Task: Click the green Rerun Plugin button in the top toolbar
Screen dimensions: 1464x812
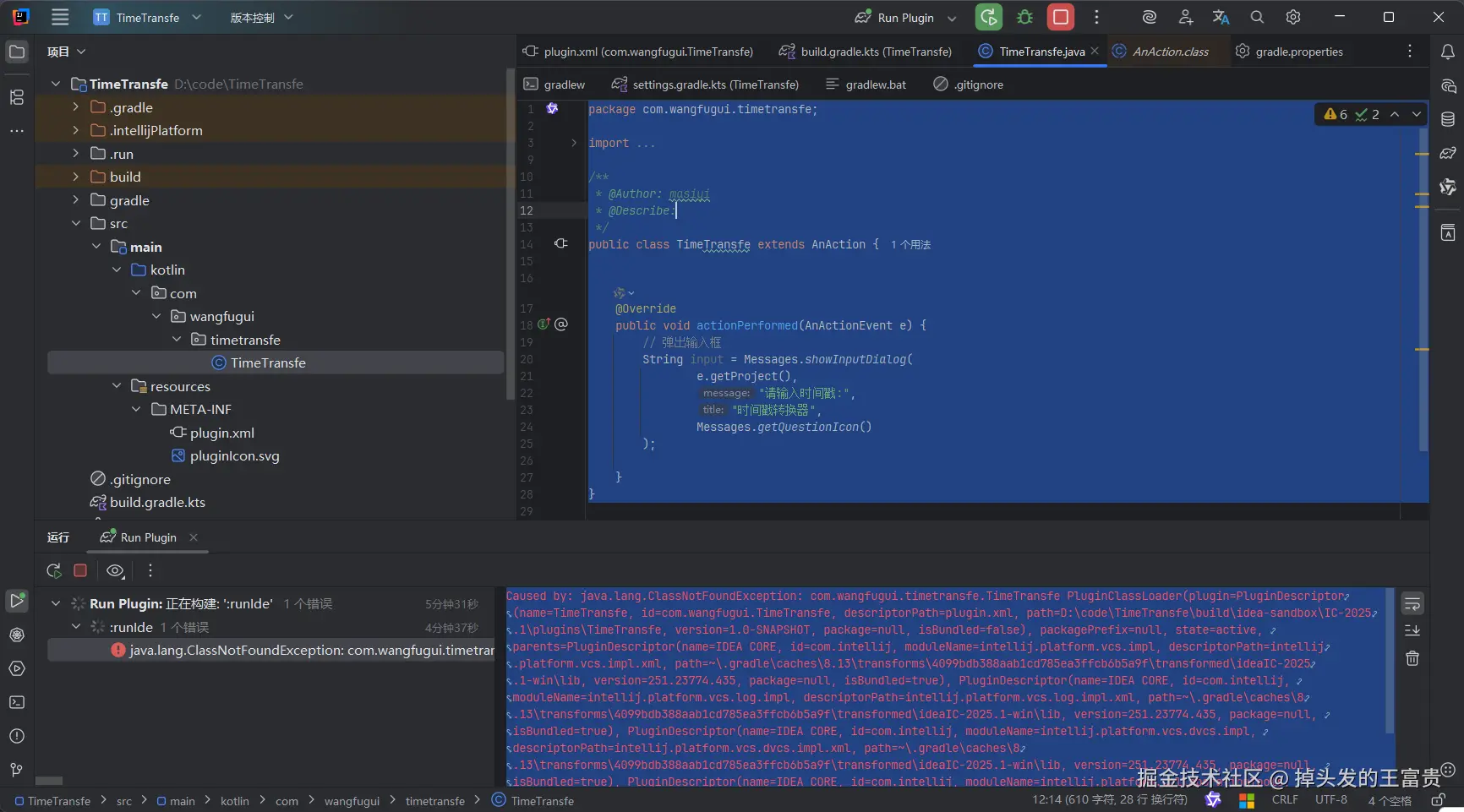Action: click(988, 17)
